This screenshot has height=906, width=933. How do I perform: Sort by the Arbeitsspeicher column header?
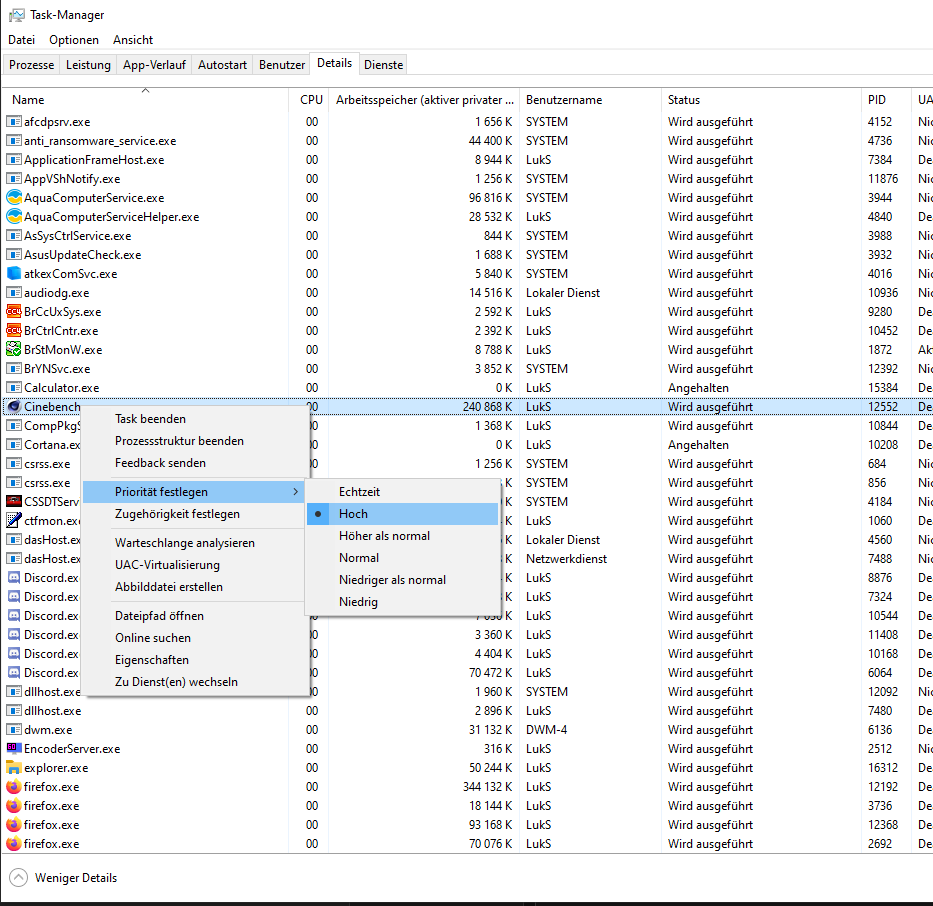point(425,100)
